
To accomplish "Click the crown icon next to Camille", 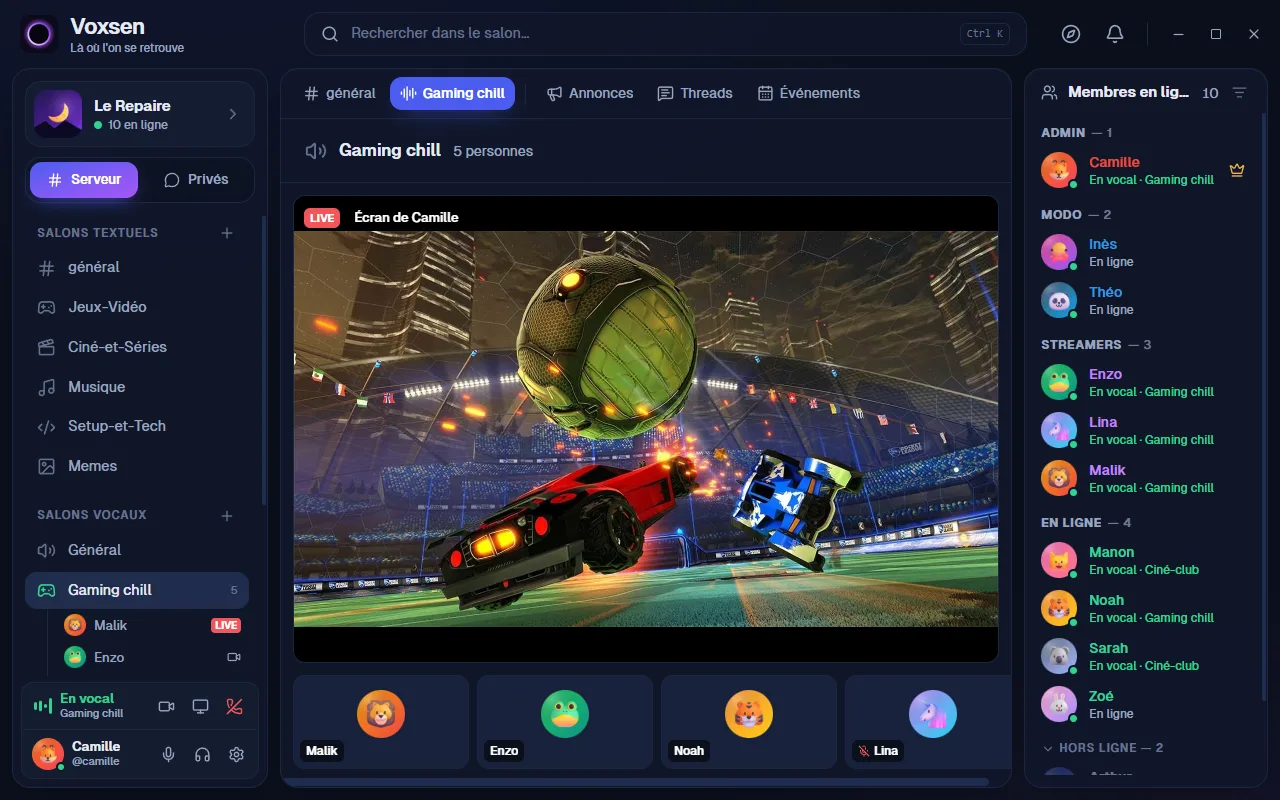I will (x=1237, y=170).
